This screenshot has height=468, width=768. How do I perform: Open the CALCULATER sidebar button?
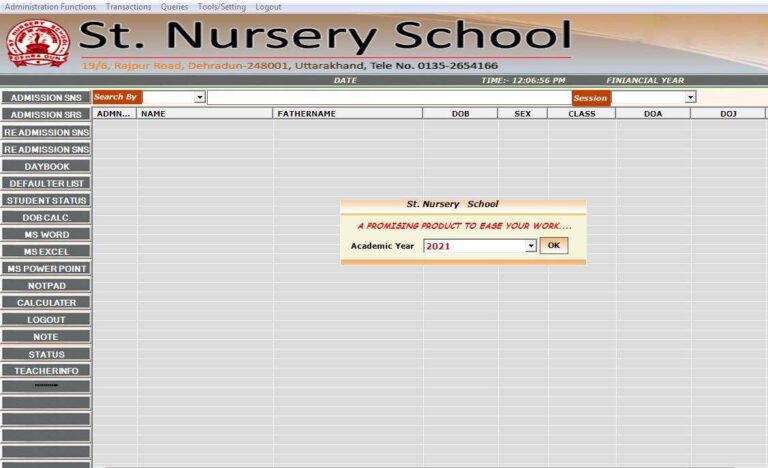[46, 302]
